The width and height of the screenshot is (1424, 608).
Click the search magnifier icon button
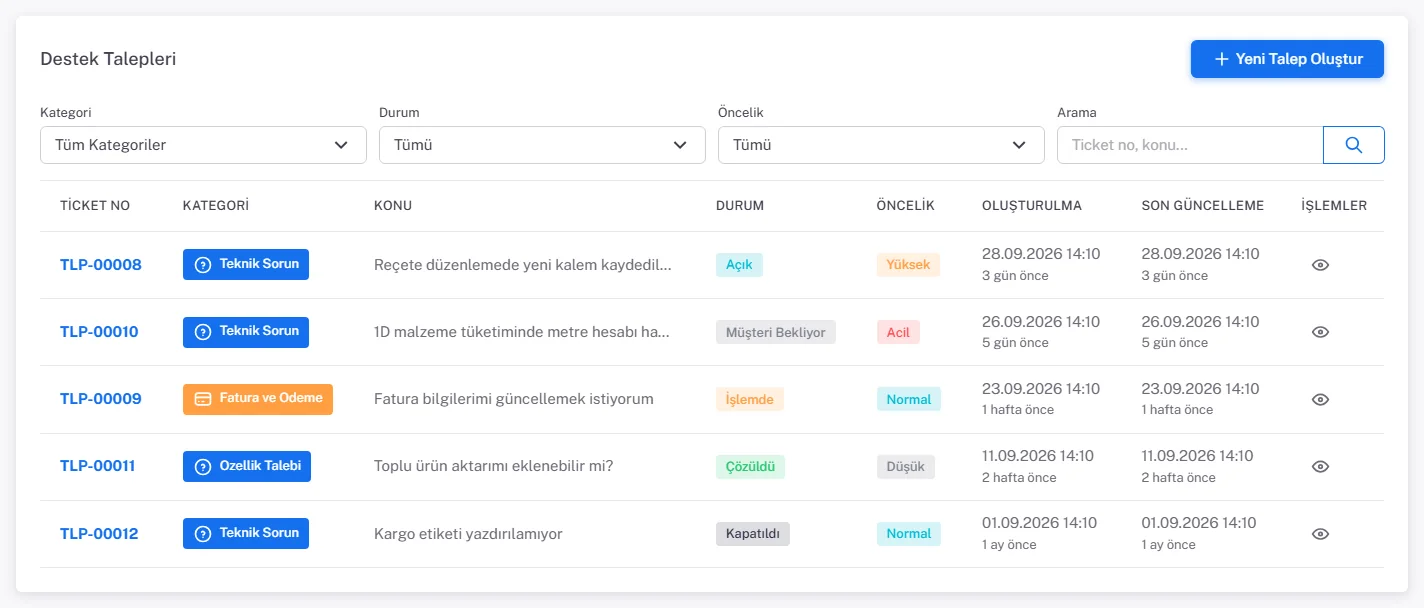click(1354, 145)
